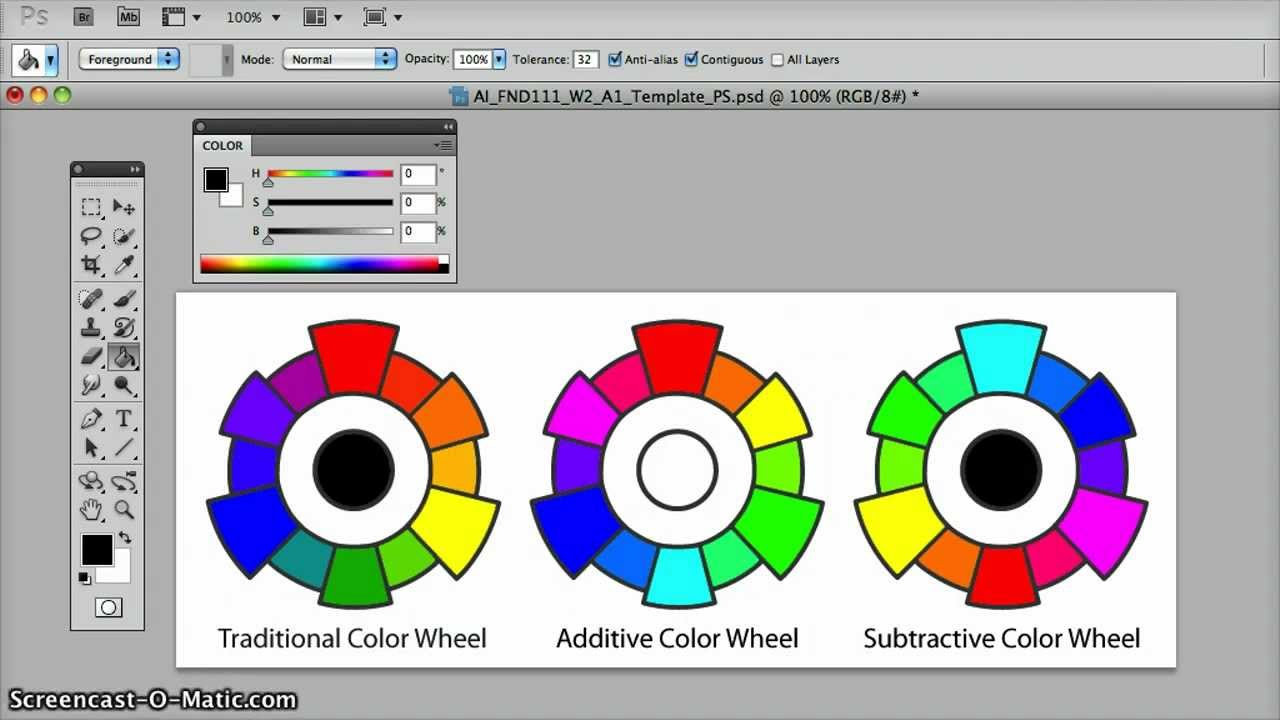Uncheck the Anti-alias checkbox
This screenshot has width=1280, height=720.
[615, 59]
